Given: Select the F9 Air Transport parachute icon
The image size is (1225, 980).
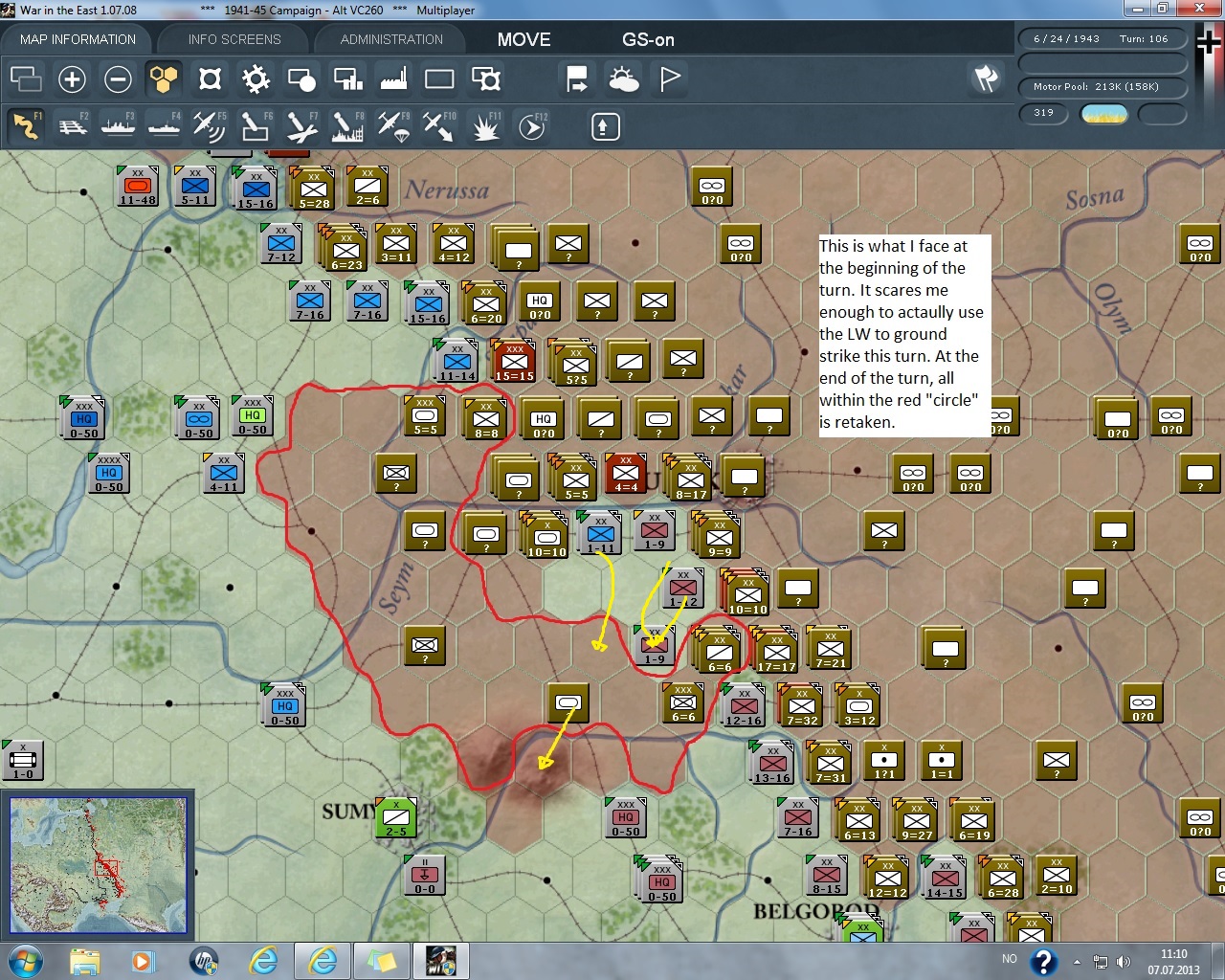Looking at the screenshot, I should point(392,126).
